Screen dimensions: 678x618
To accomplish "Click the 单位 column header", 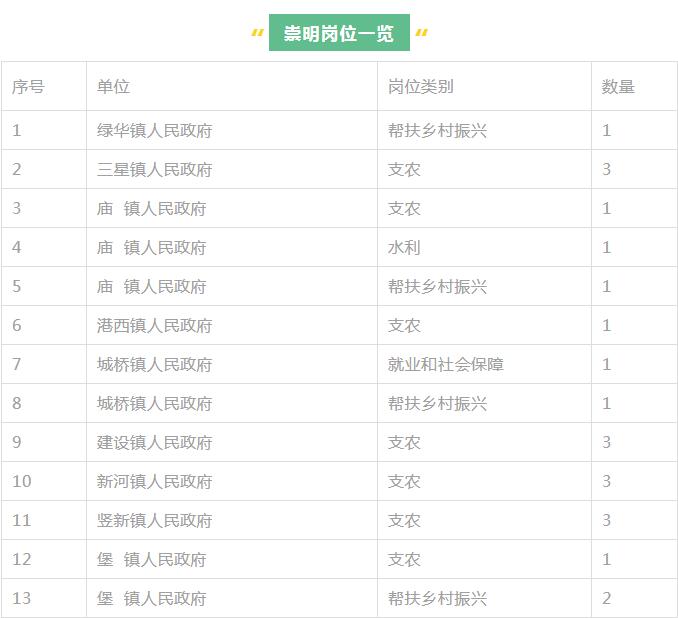I will (x=113, y=87).
